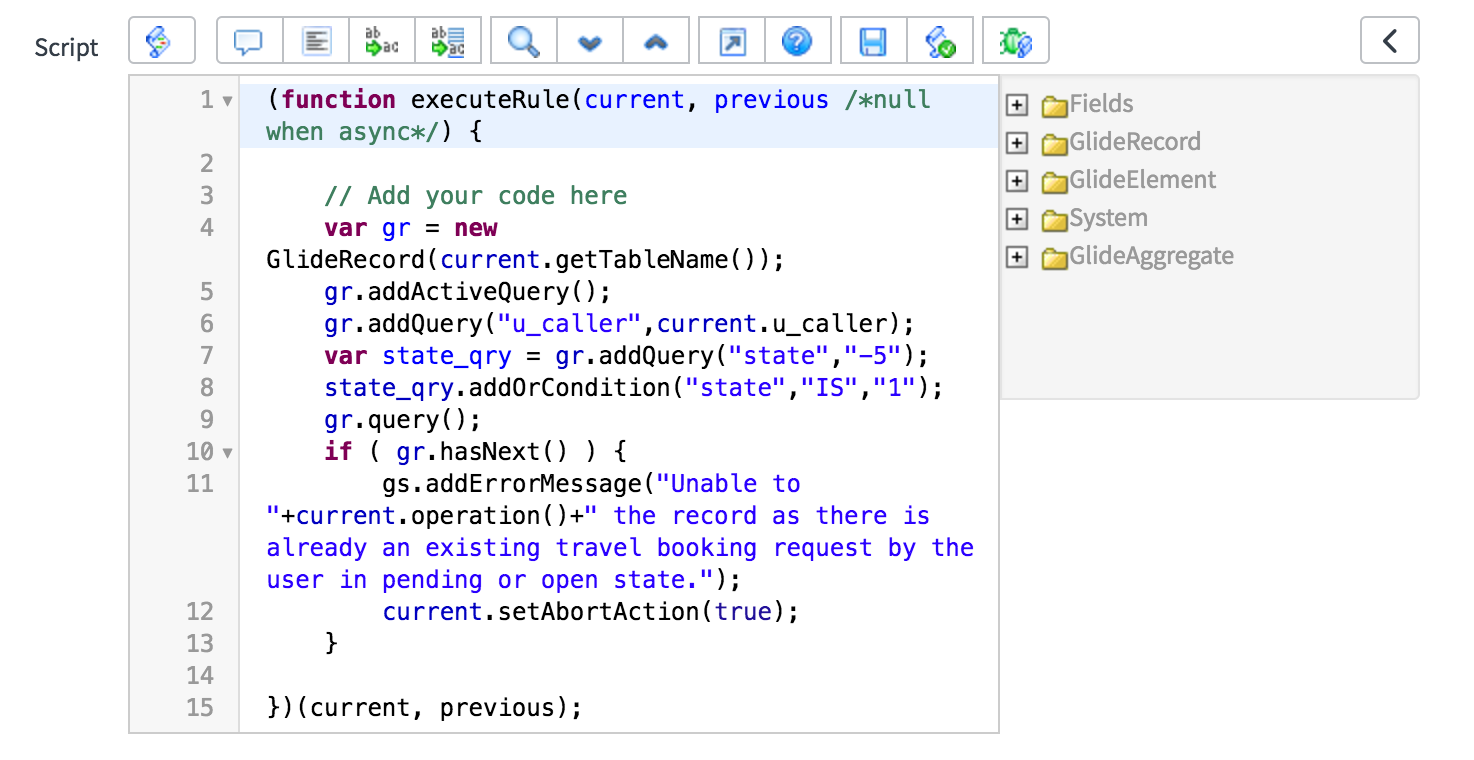The width and height of the screenshot is (1474, 760).
Task: Expand the GlideAggregate tree node
Action: [1017, 256]
